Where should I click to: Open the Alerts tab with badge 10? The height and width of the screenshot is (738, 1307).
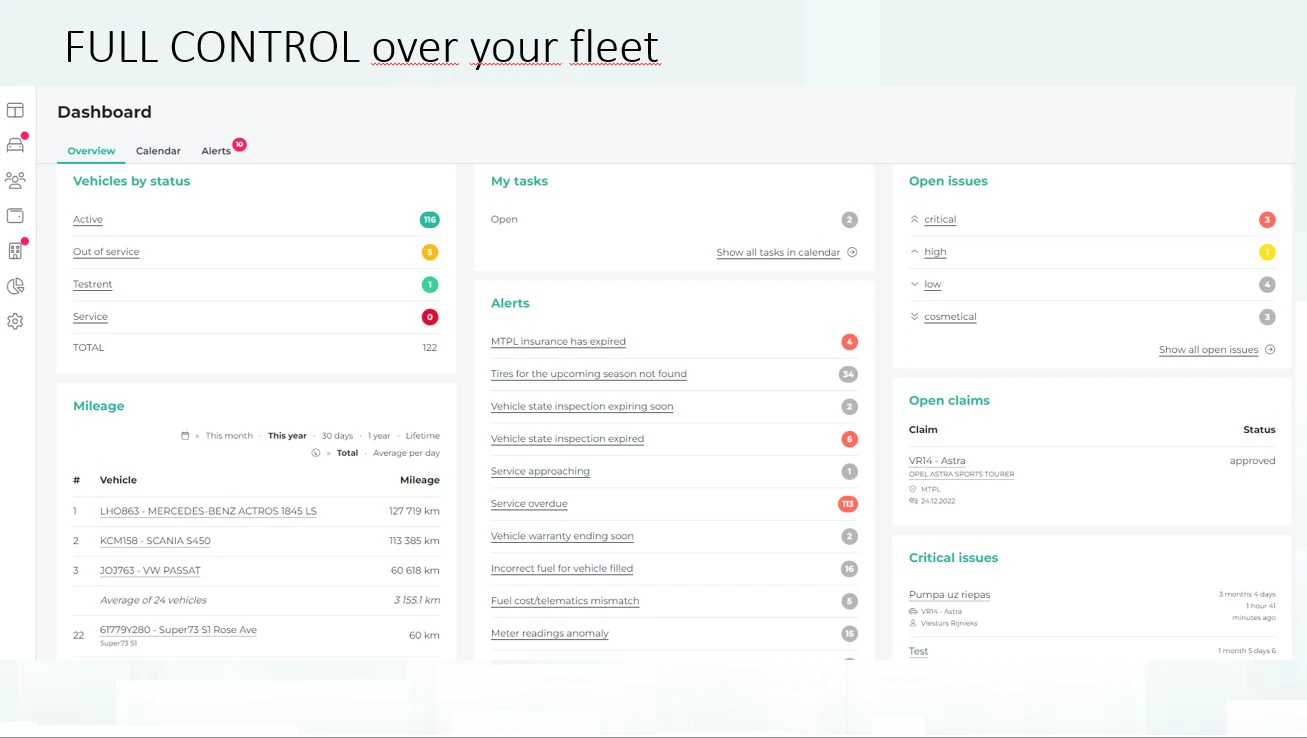pos(216,150)
